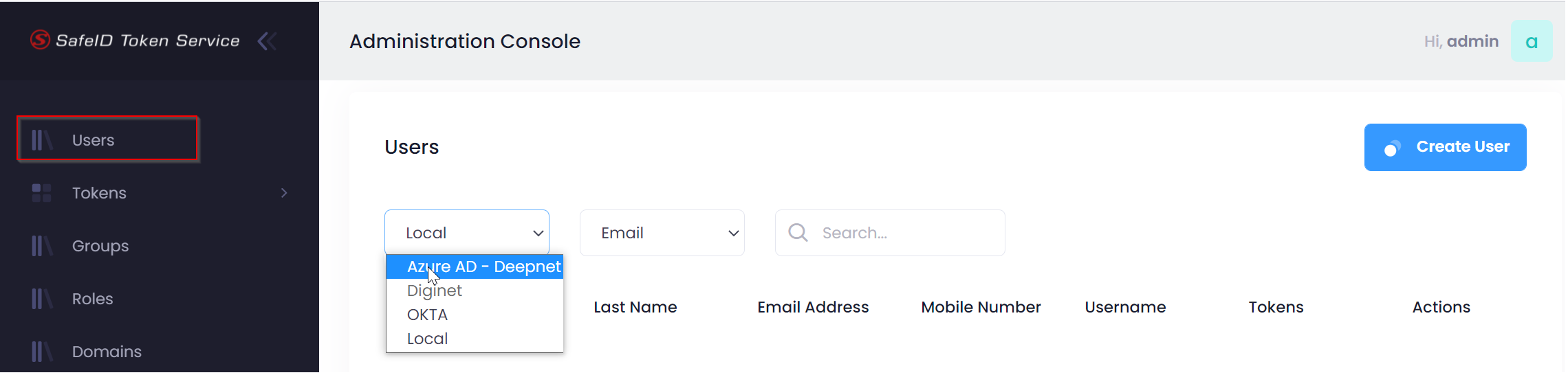Viewport: 1568px width, 375px height.
Task: Collapse sidebar with double-chevron icon
Action: point(267,41)
